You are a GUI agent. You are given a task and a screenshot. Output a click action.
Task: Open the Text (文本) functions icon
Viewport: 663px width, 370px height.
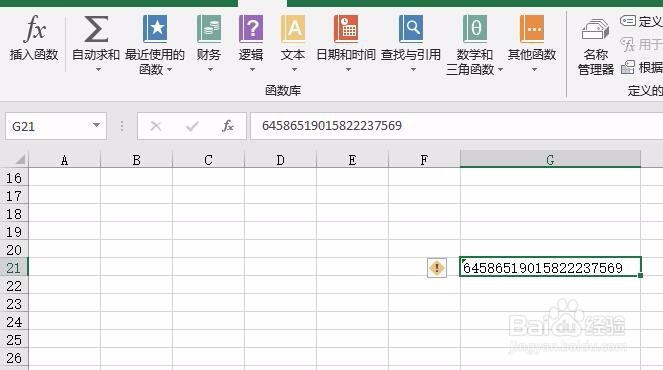coord(293,29)
